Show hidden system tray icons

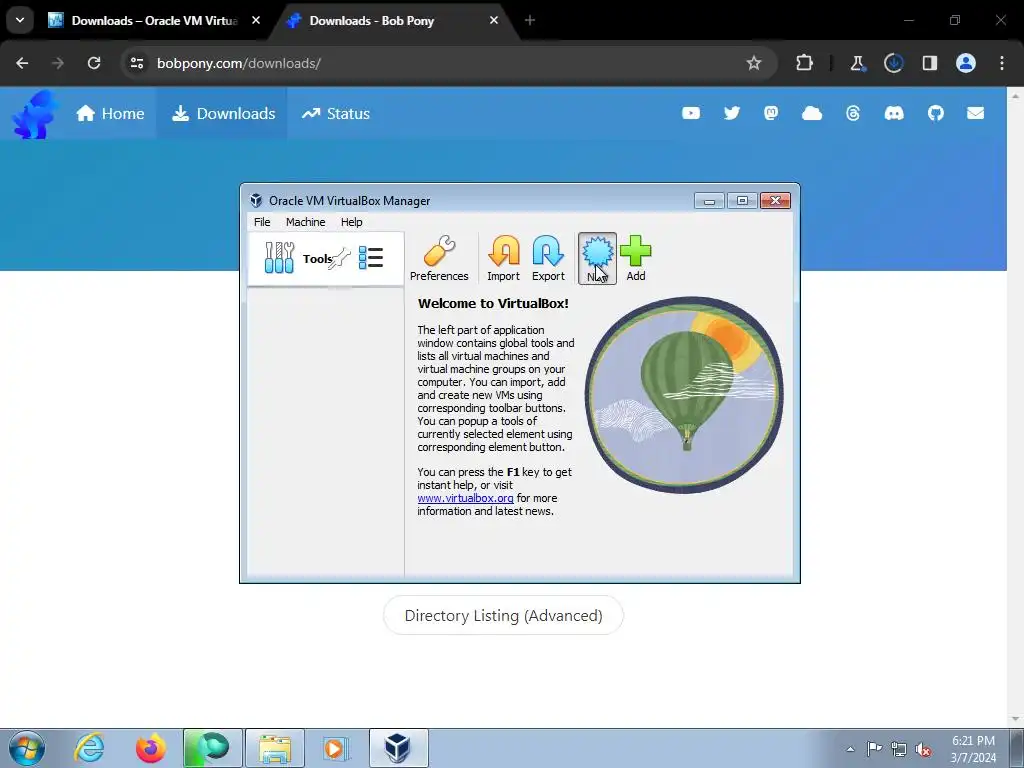pyautogui.click(x=850, y=749)
